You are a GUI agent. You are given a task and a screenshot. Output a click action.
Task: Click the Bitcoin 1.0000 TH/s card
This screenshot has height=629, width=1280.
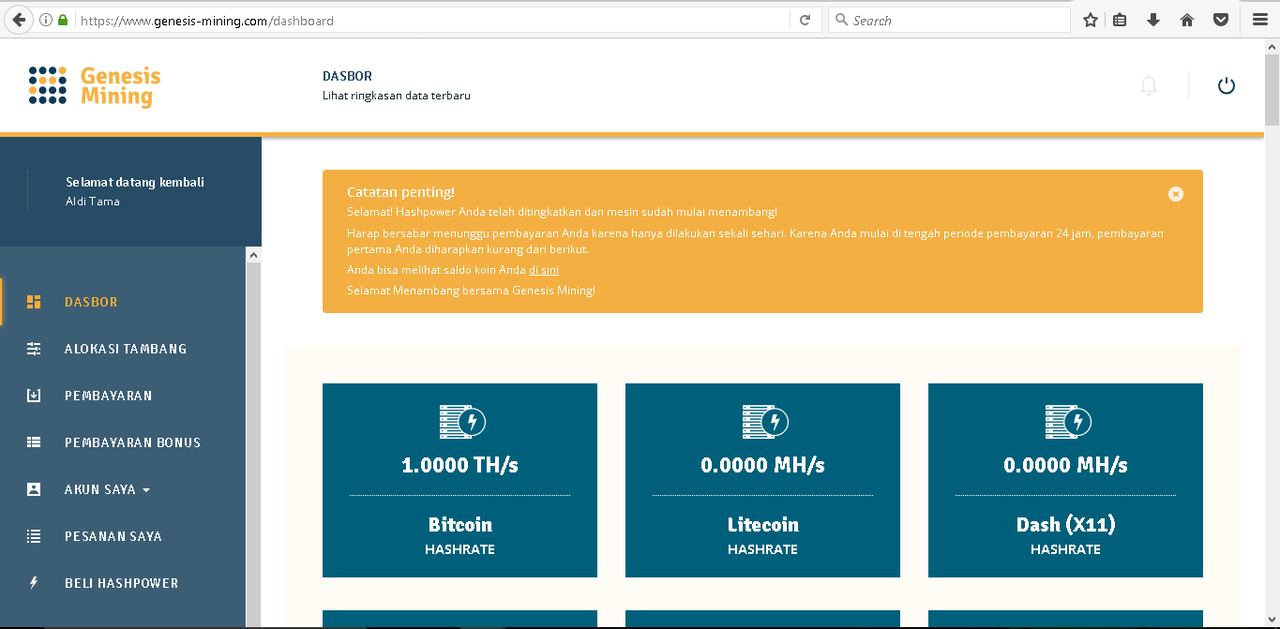(460, 480)
